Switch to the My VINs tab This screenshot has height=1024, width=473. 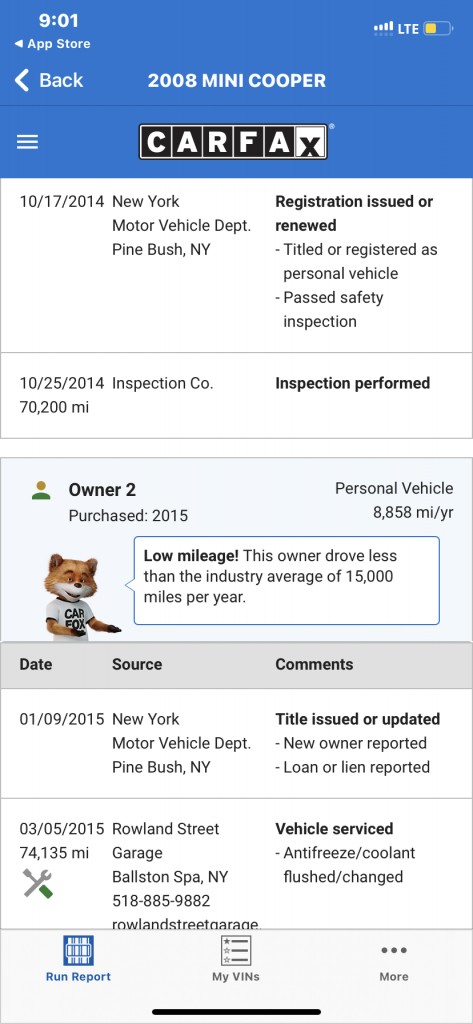(x=236, y=958)
